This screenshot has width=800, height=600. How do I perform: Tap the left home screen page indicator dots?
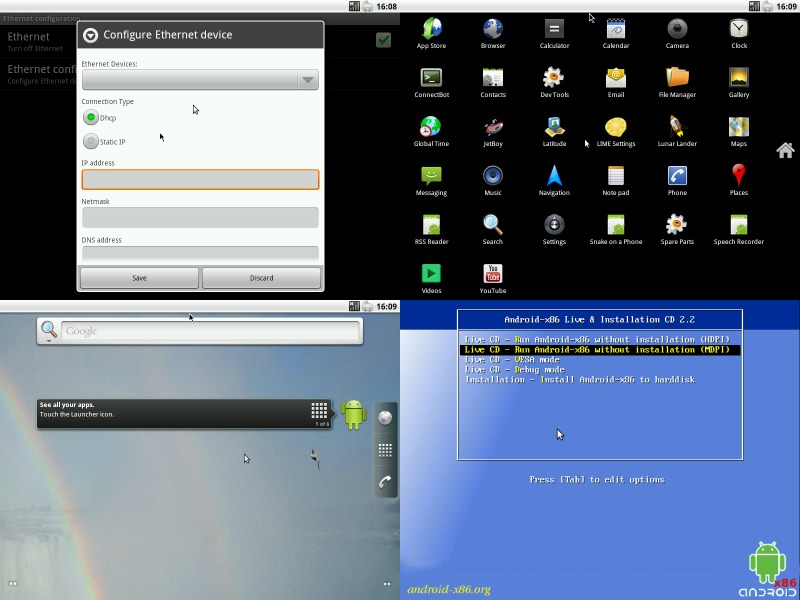point(13,584)
